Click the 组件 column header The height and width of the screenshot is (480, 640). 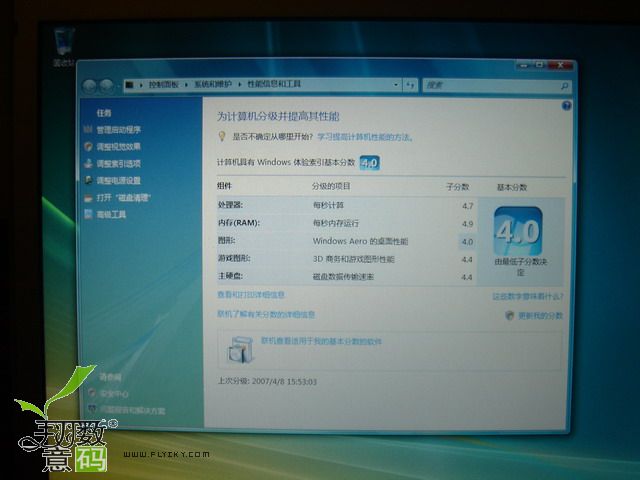[x=224, y=186]
